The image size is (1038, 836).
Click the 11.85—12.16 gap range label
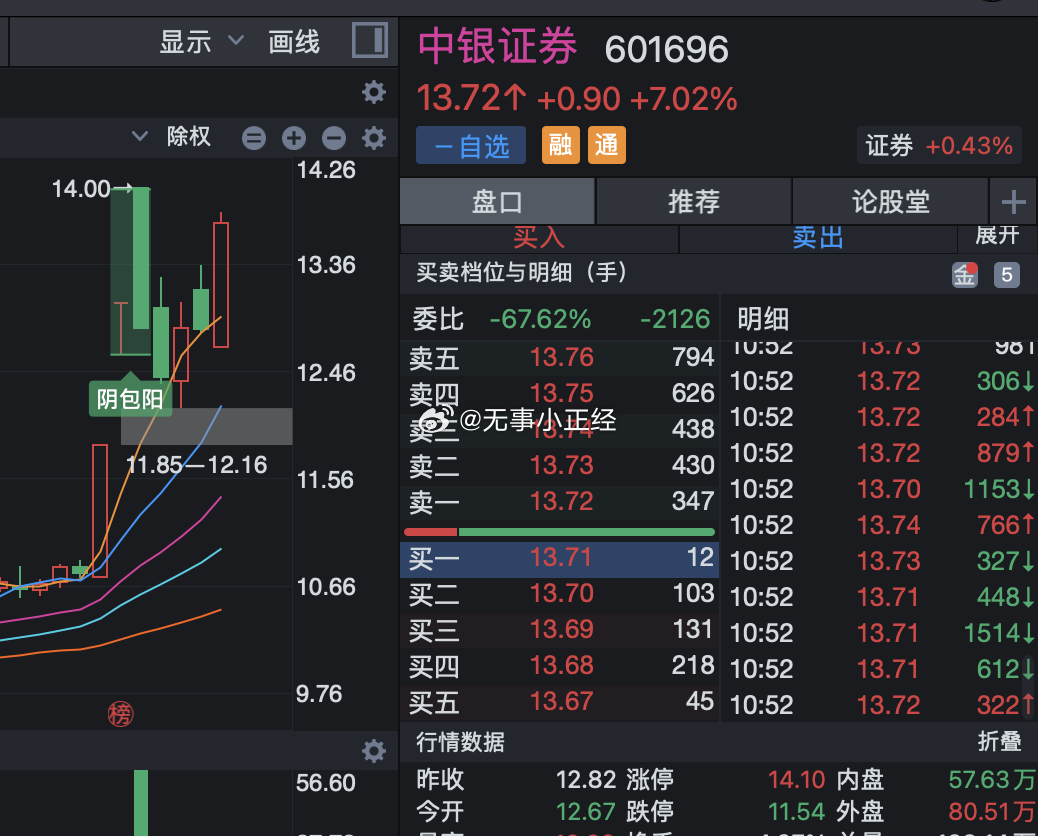point(197,465)
